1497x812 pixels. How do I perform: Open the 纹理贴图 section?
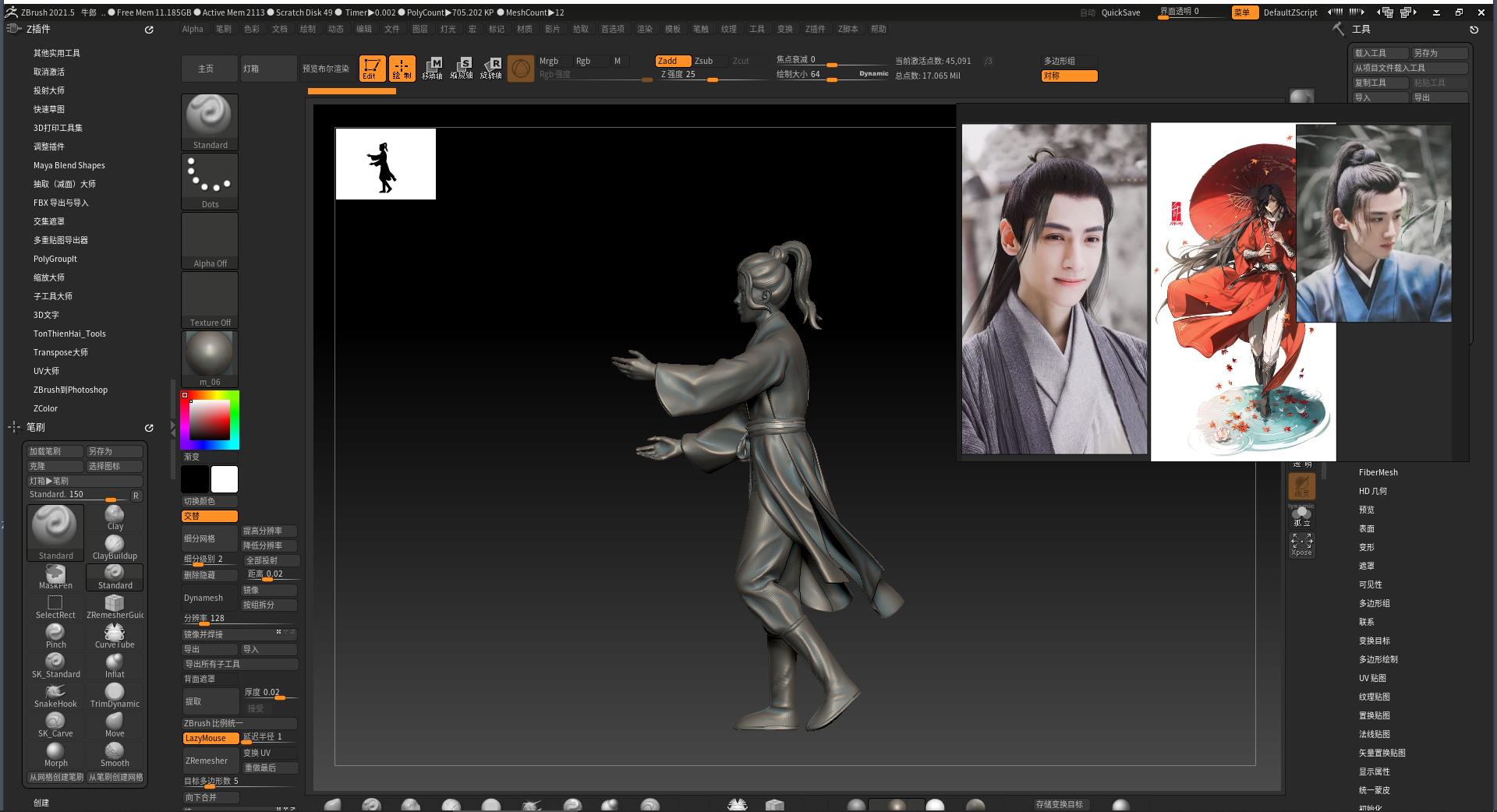pos(1374,697)
